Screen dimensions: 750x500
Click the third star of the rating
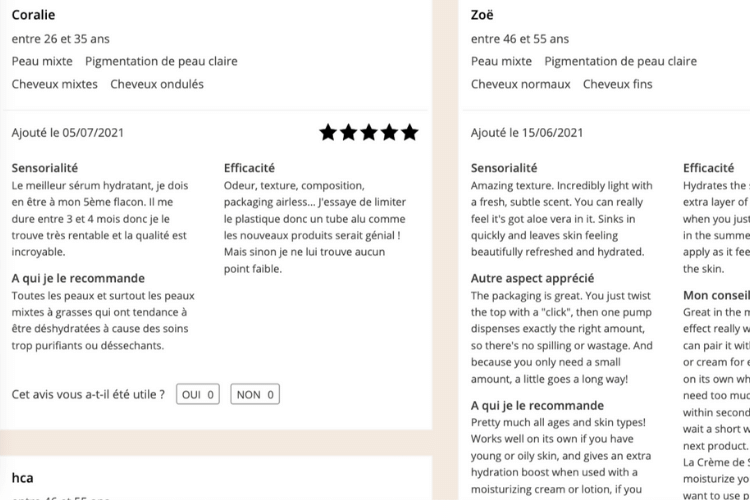[369, 133]
